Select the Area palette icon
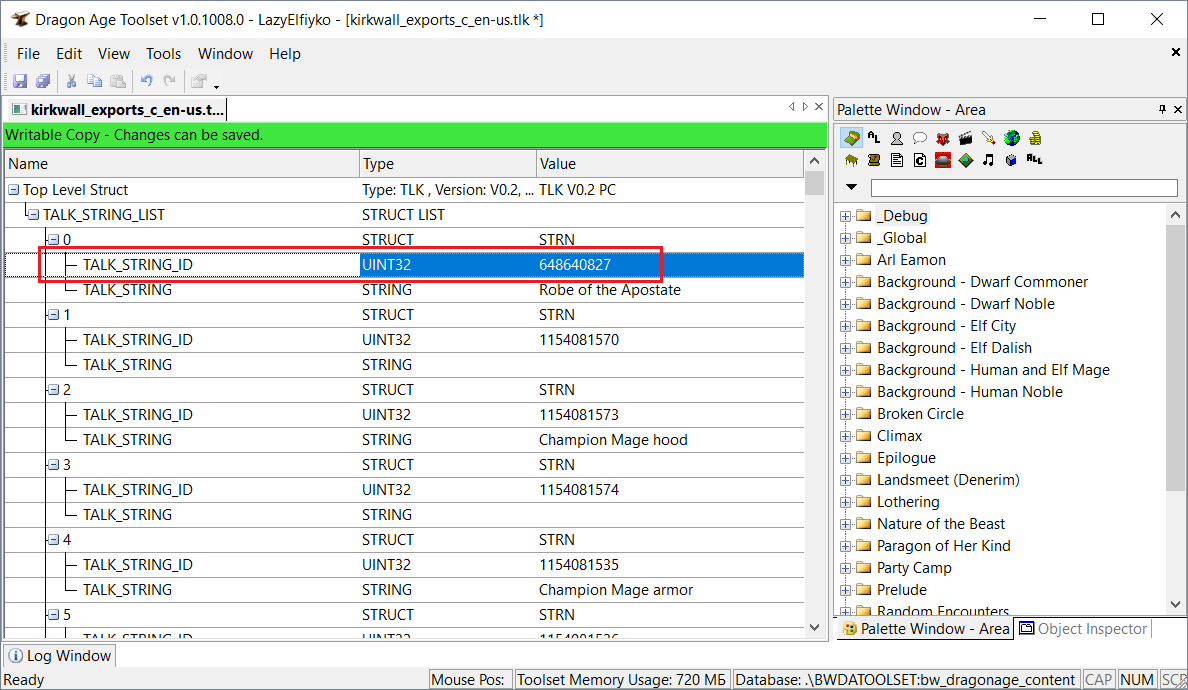Screen dimensions: 1188x690 pyautogui.click(x=852, y=138)
